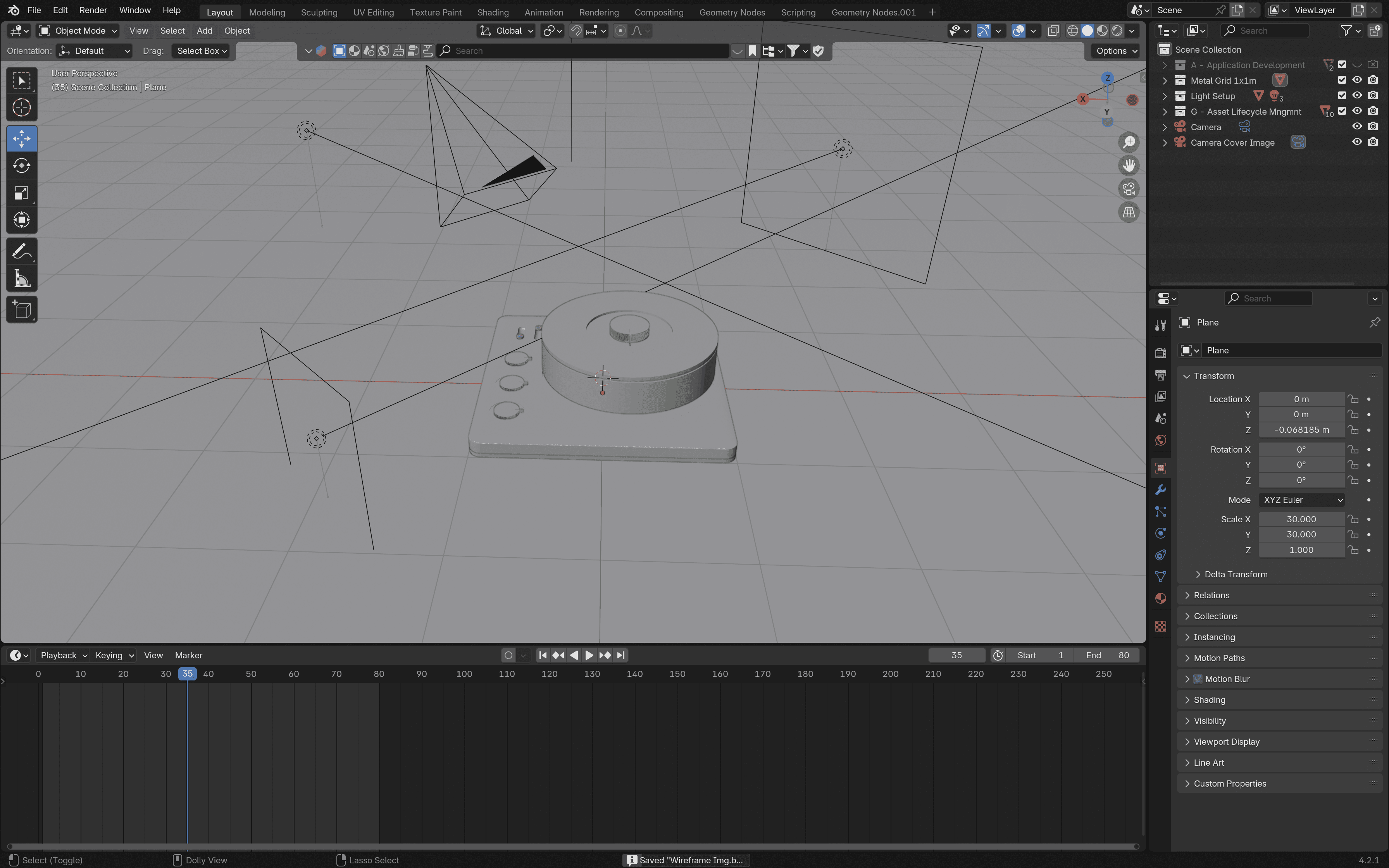Viewport: 1389px width, 868px height.
Task: Open the Object Mode dropdown
Action: pos(78,31)
